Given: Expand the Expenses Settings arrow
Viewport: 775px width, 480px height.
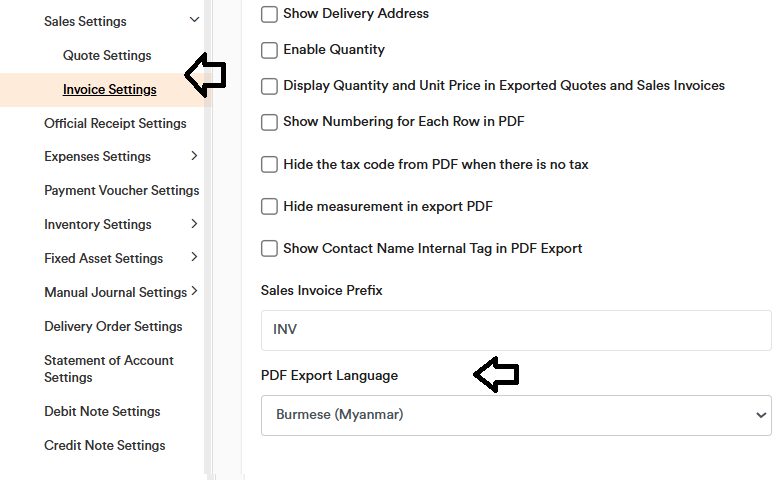Looking at the screenshot, I should tap(194, 156).
